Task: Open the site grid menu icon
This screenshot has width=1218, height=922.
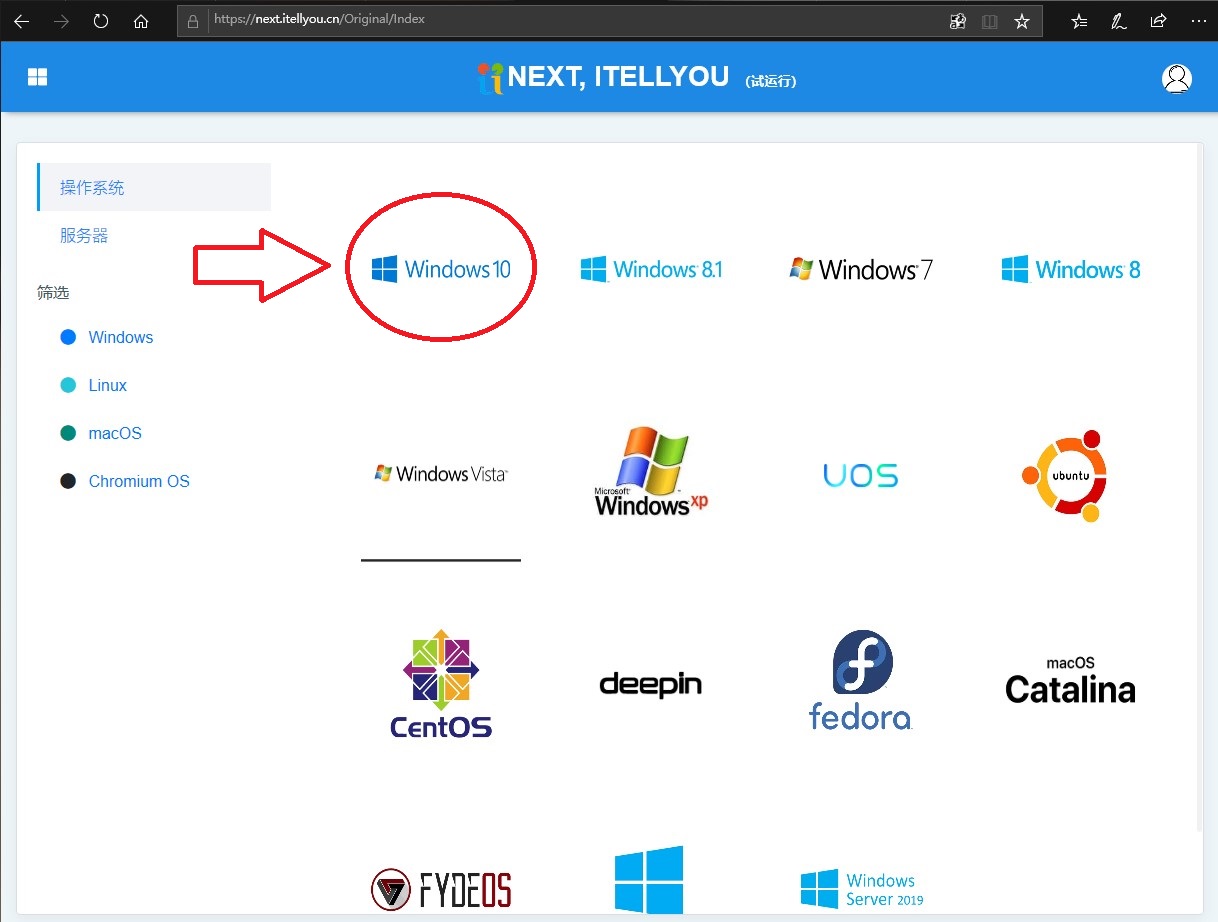Action: (38, 78)
